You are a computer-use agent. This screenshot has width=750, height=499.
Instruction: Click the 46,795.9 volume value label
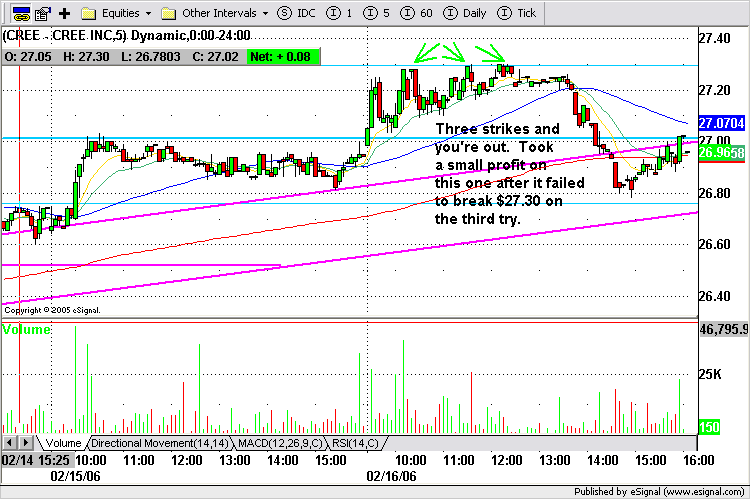[724, 329]
